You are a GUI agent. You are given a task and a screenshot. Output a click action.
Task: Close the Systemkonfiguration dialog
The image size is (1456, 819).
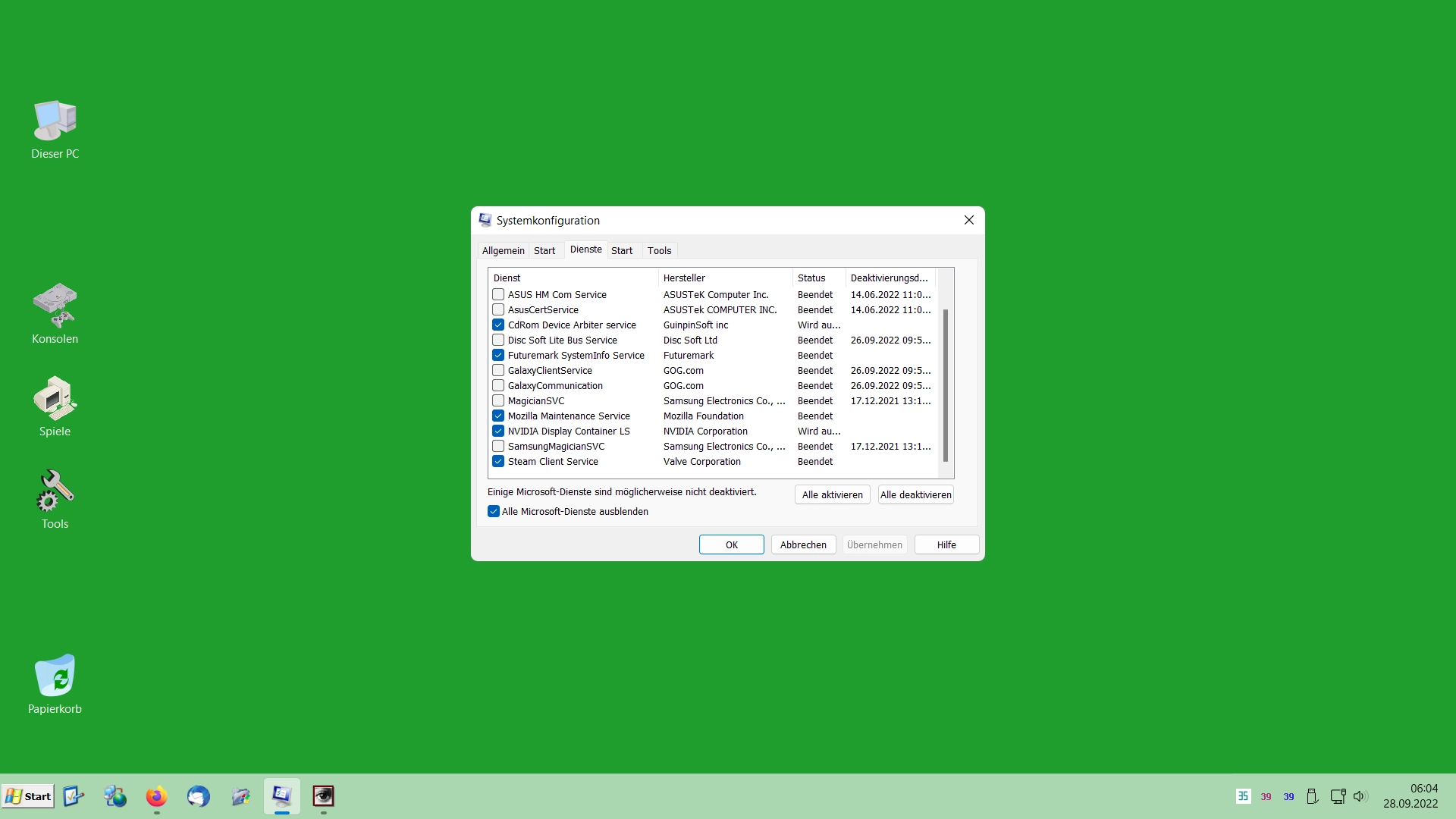(x=968, y=220)
